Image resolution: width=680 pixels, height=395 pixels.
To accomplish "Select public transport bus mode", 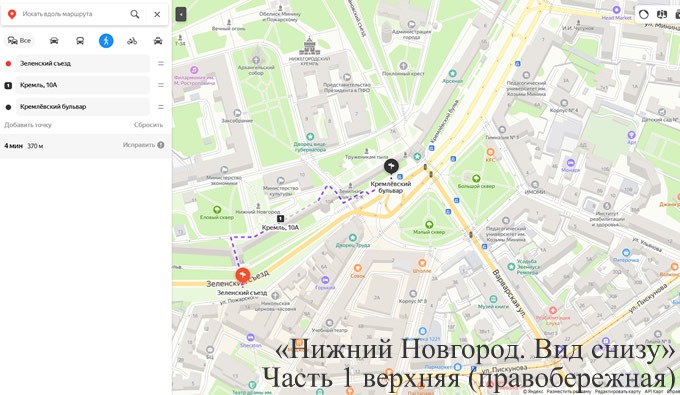I will (x=80, y=41).
